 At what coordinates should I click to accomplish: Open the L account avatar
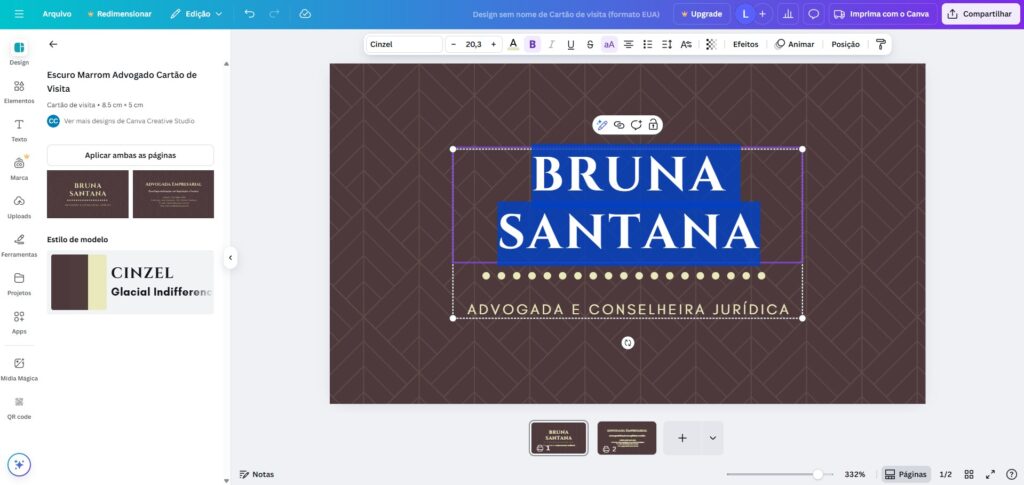[744, 14]
